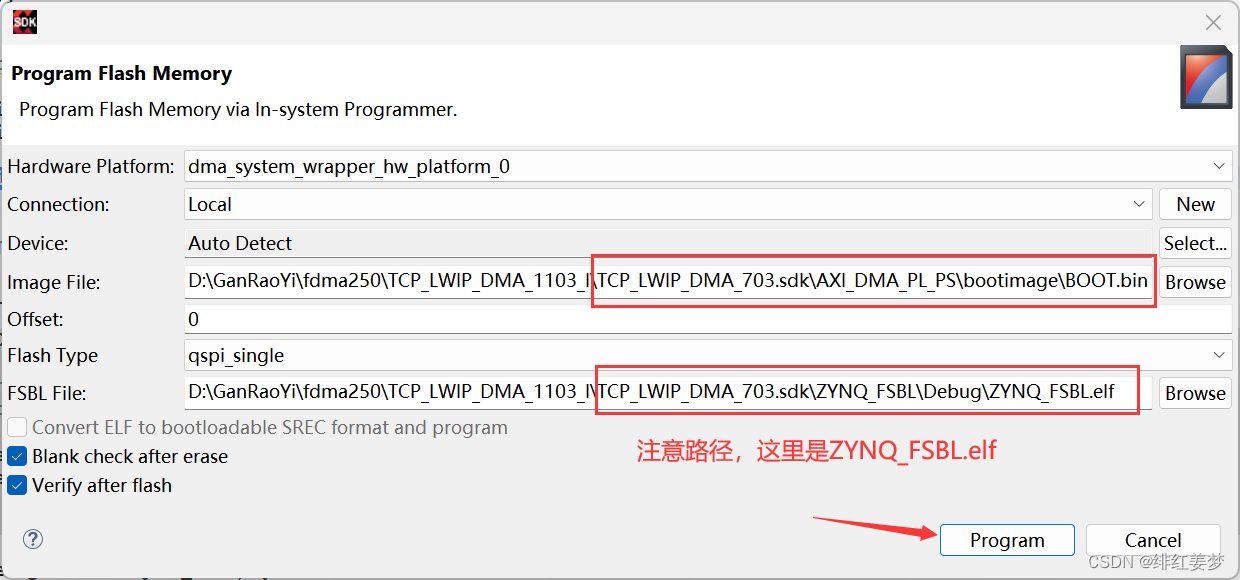
Task: Open device chooser with Select button
Action: tap(1195, 243)
